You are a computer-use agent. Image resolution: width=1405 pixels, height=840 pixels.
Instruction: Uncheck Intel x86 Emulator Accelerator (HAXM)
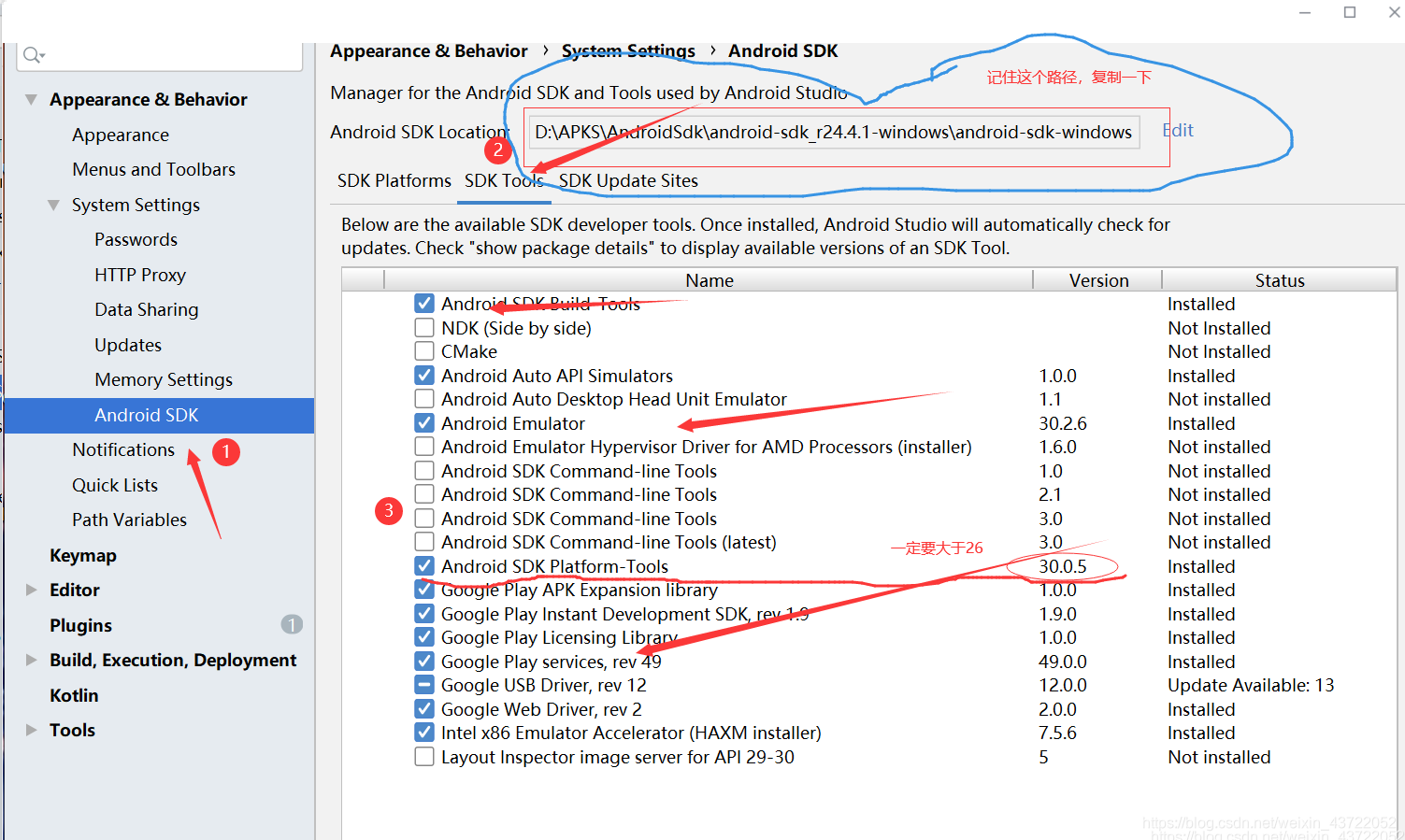point(424,733)
